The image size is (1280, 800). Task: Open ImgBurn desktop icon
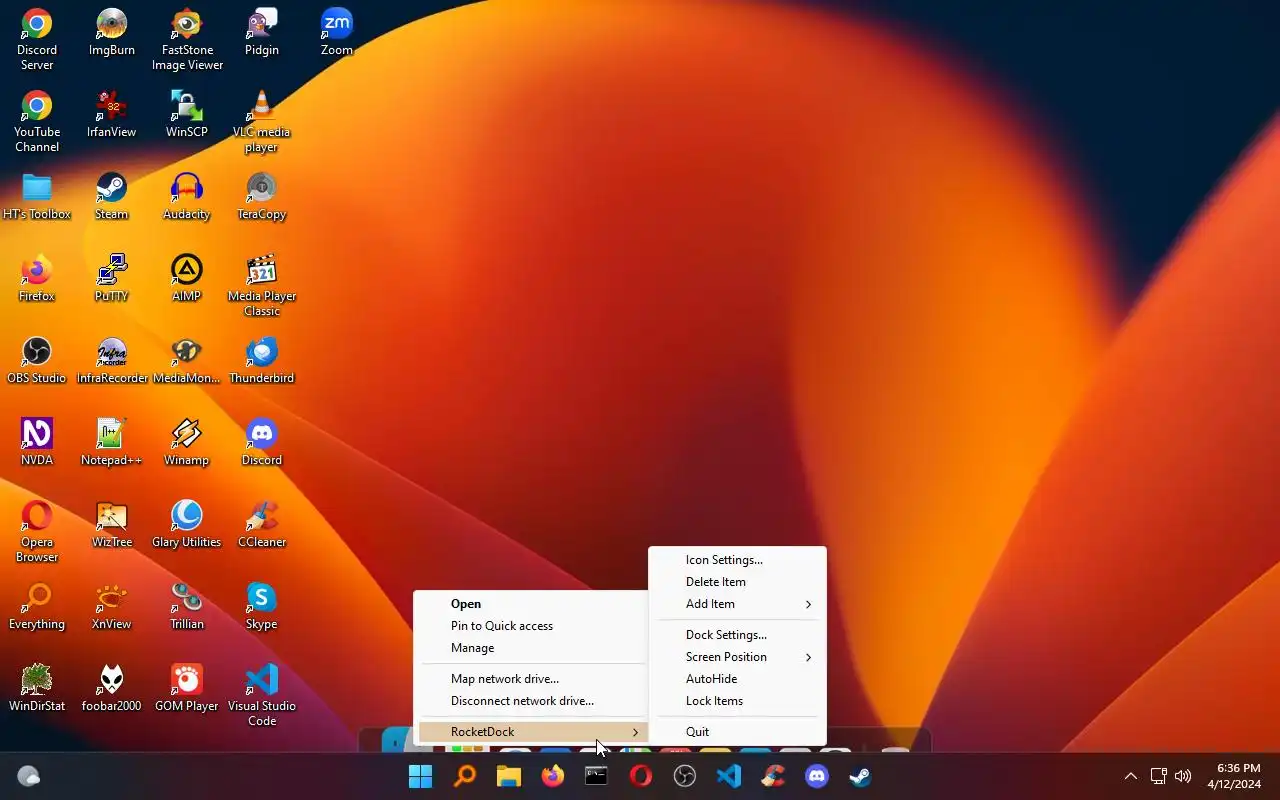(x=112, y=32)
